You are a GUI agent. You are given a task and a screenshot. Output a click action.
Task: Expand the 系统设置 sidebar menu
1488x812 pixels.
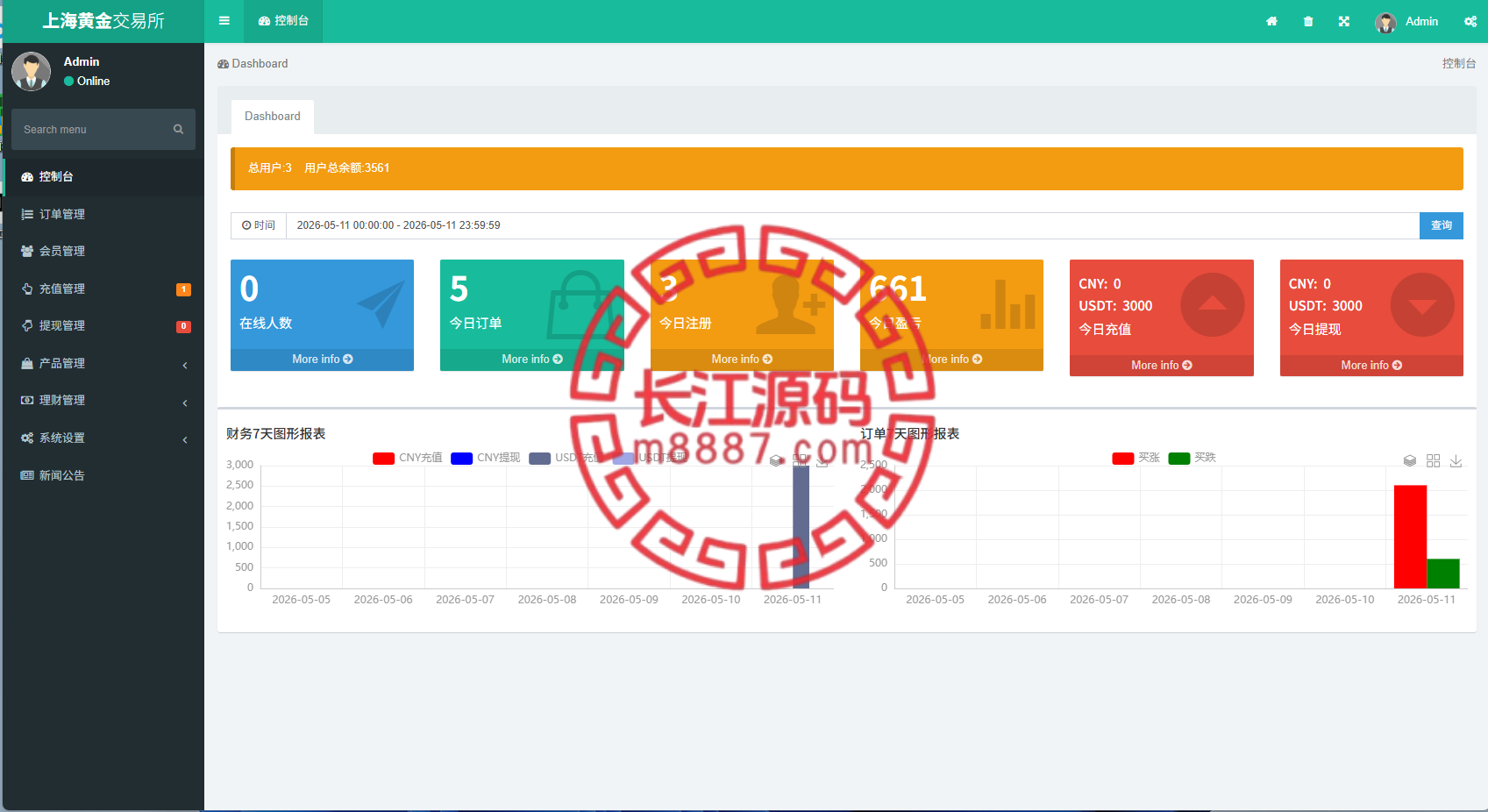[103, 438]
